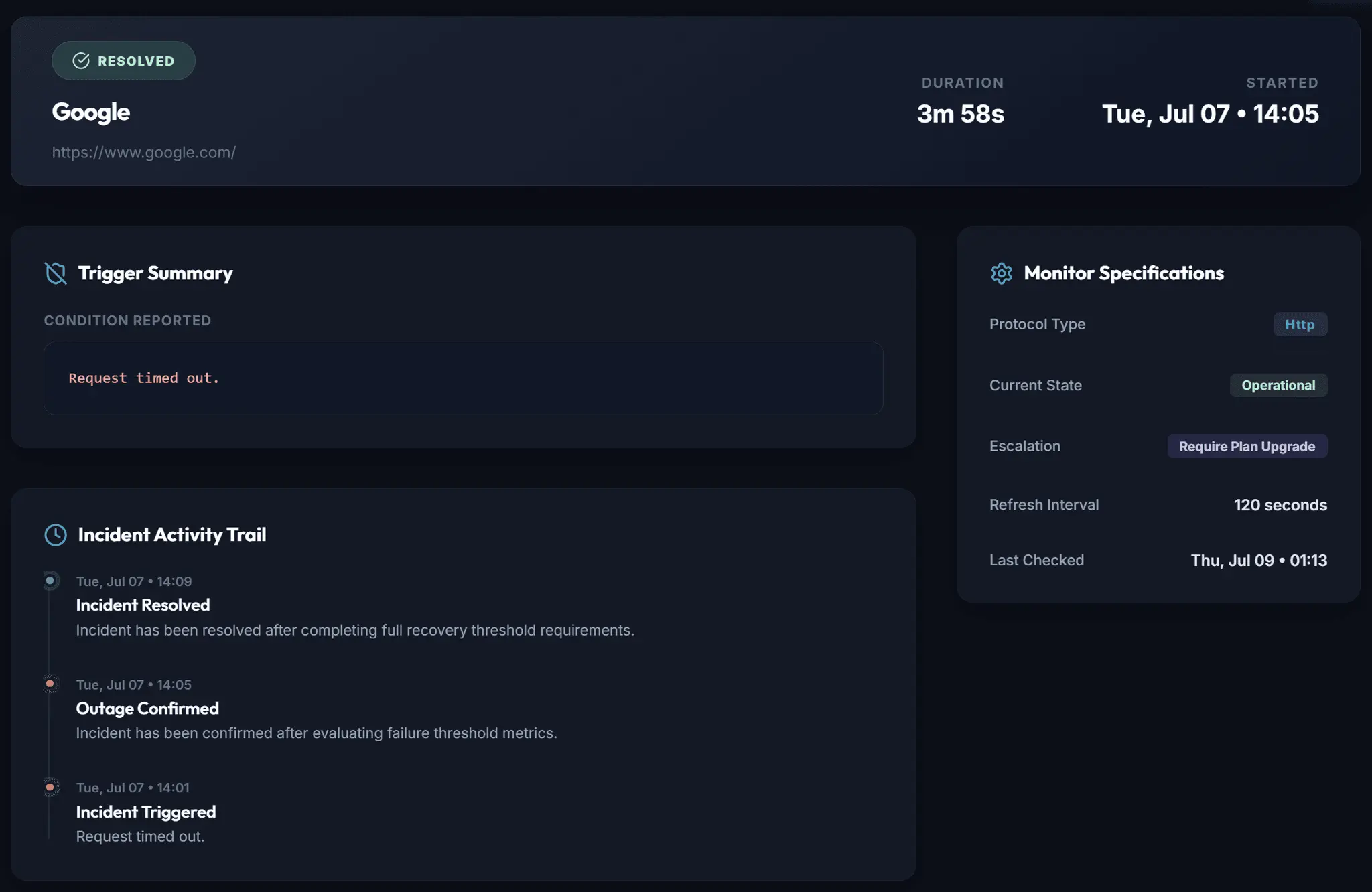Click the Incident Activity Trail clock icon

click(56, 535)
